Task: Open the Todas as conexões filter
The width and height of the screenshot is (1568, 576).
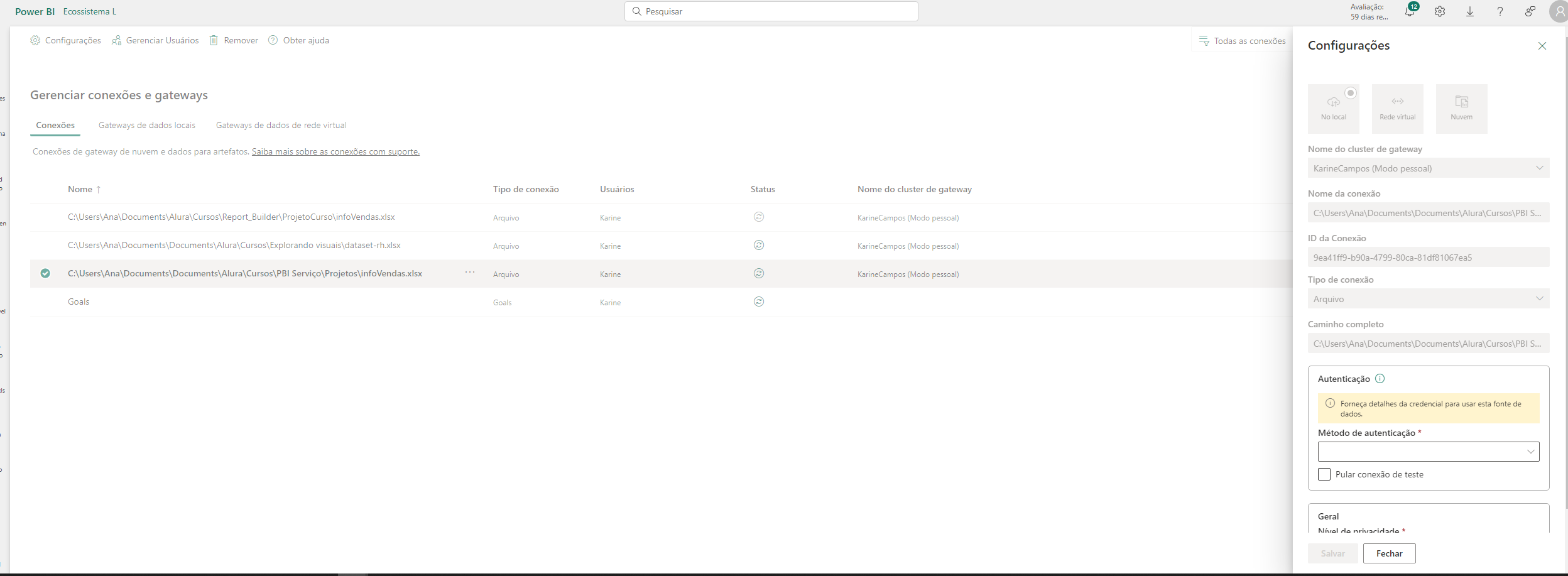Action: pos(1242,41)
